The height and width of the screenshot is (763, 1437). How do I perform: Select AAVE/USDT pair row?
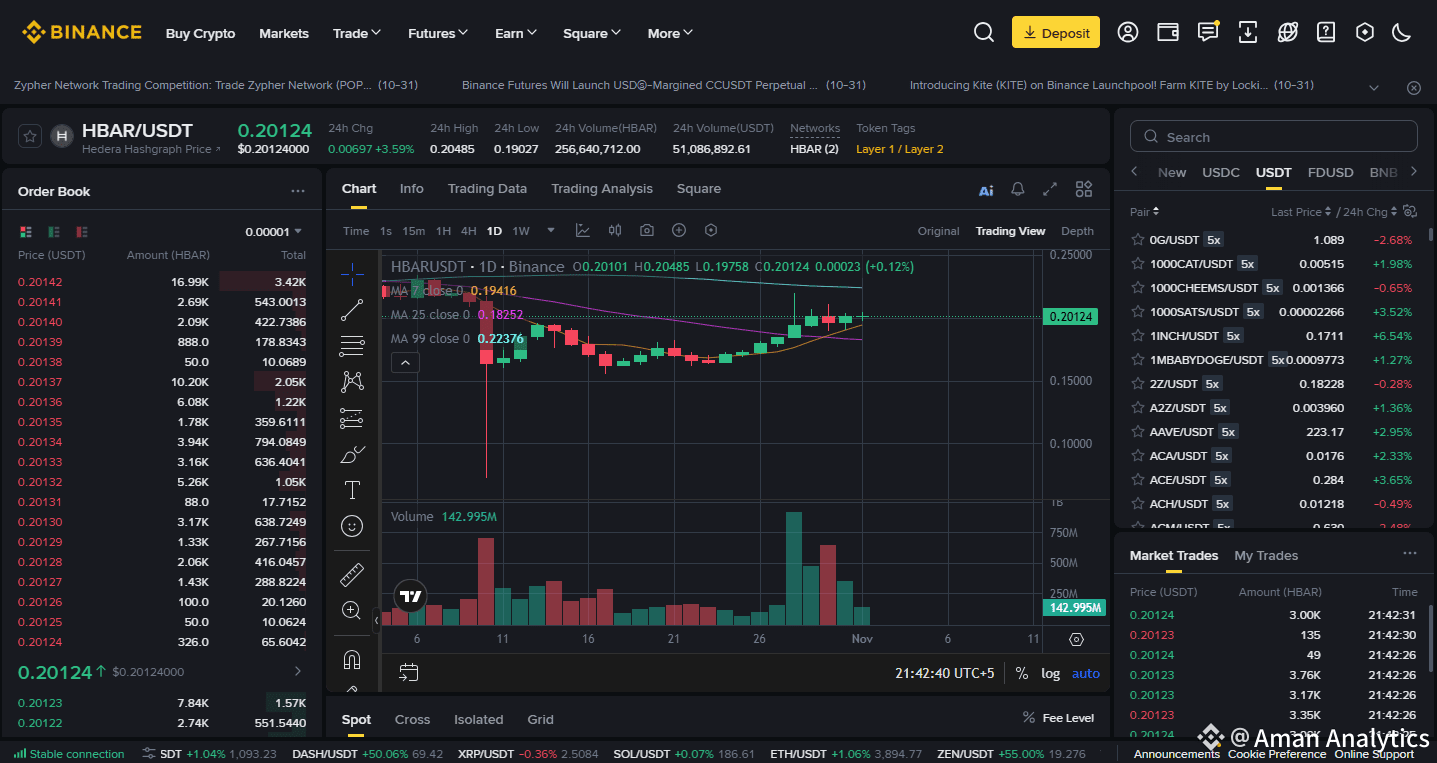[1274, 432]
